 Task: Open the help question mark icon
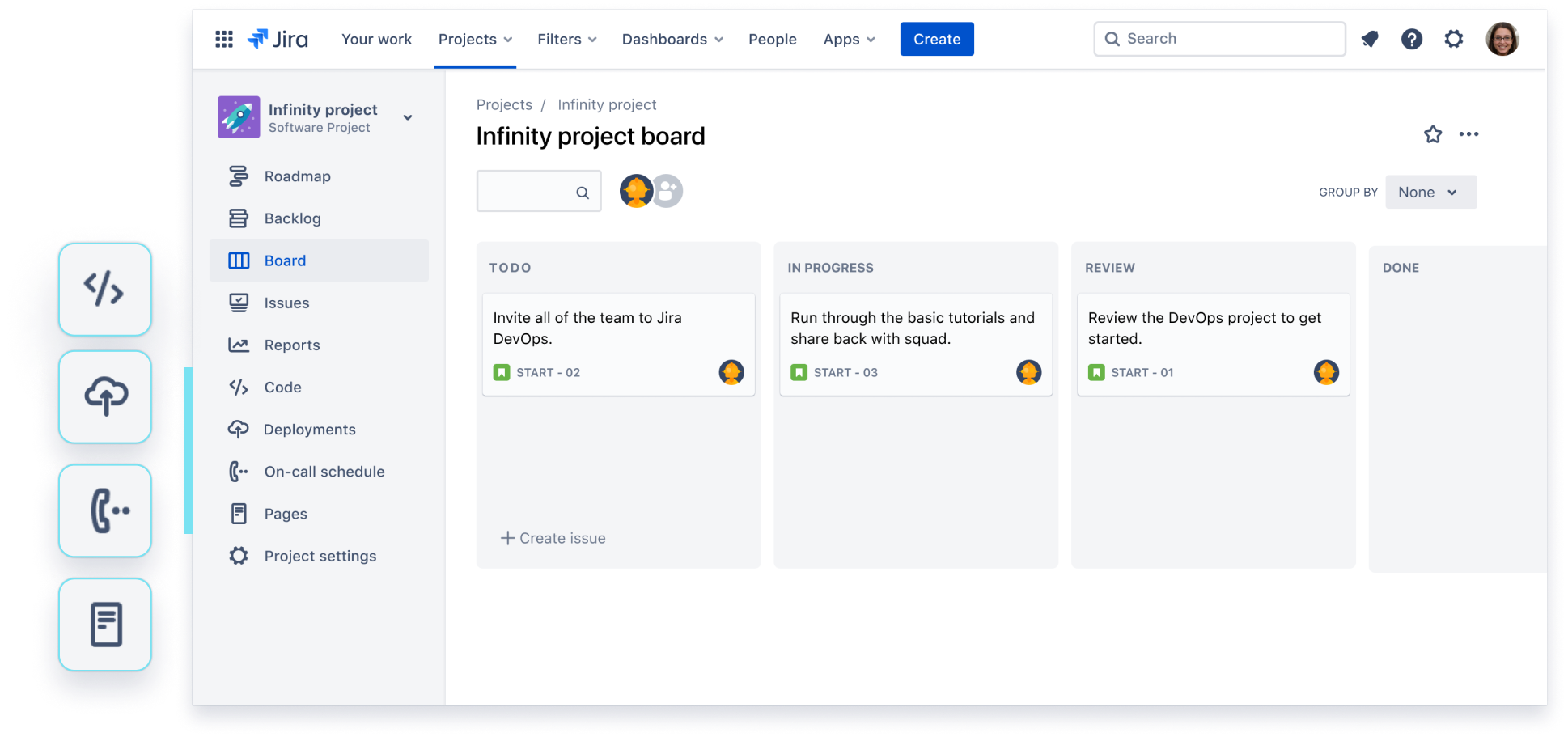click(x=1412, y=38)
